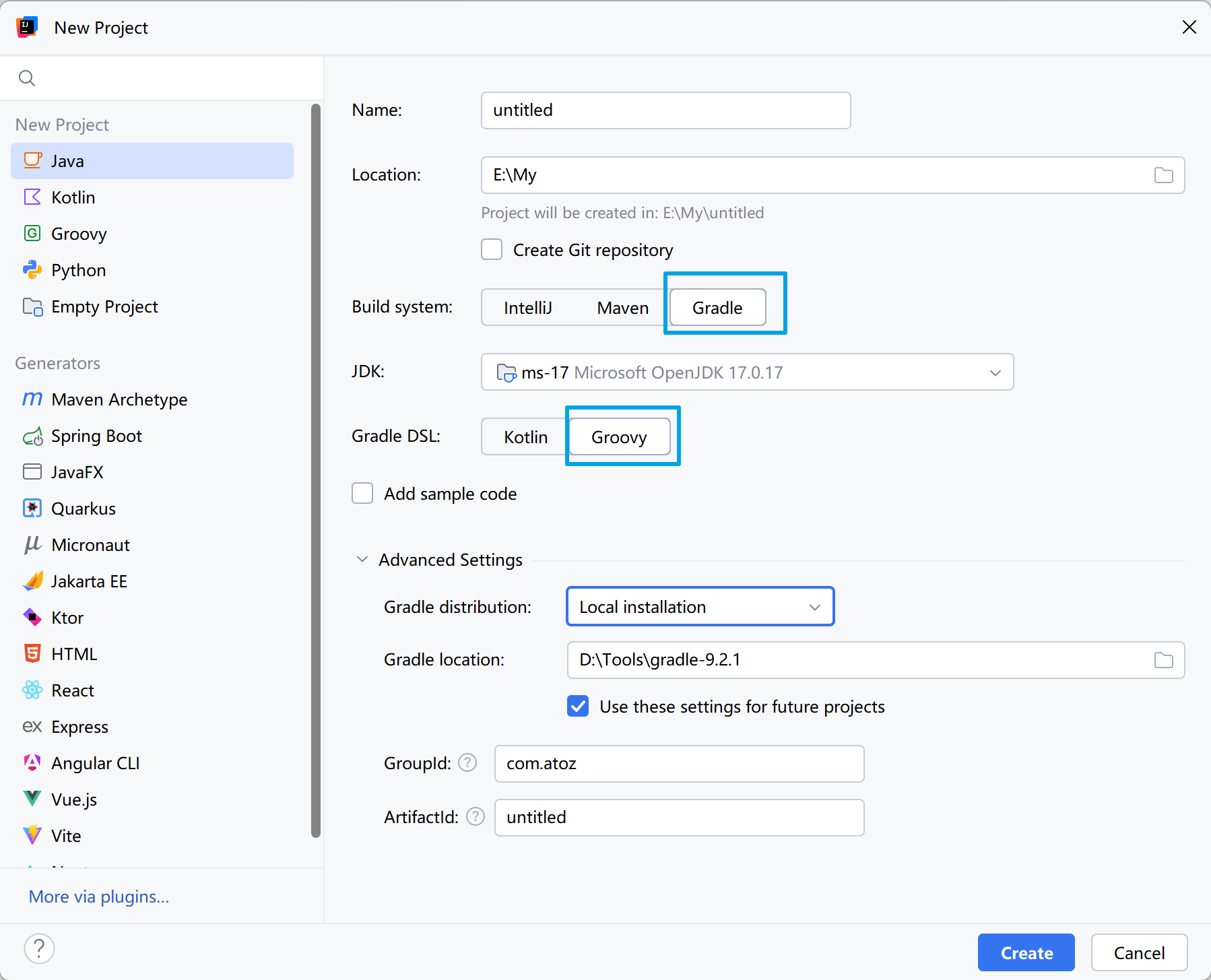Browse for Gradle location folder icon
Screen dimensions: 1211x980
coord(1163,660)
